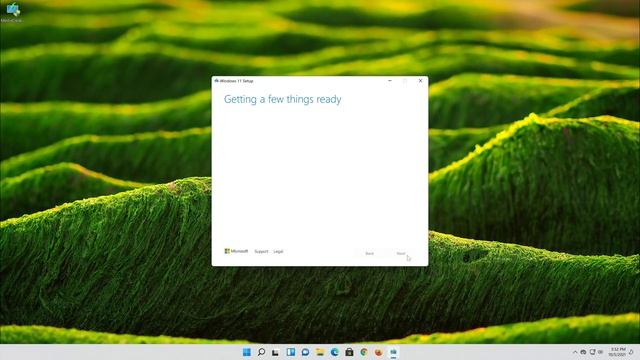Select the Windows 11 Setup taskbar icon

393,352
